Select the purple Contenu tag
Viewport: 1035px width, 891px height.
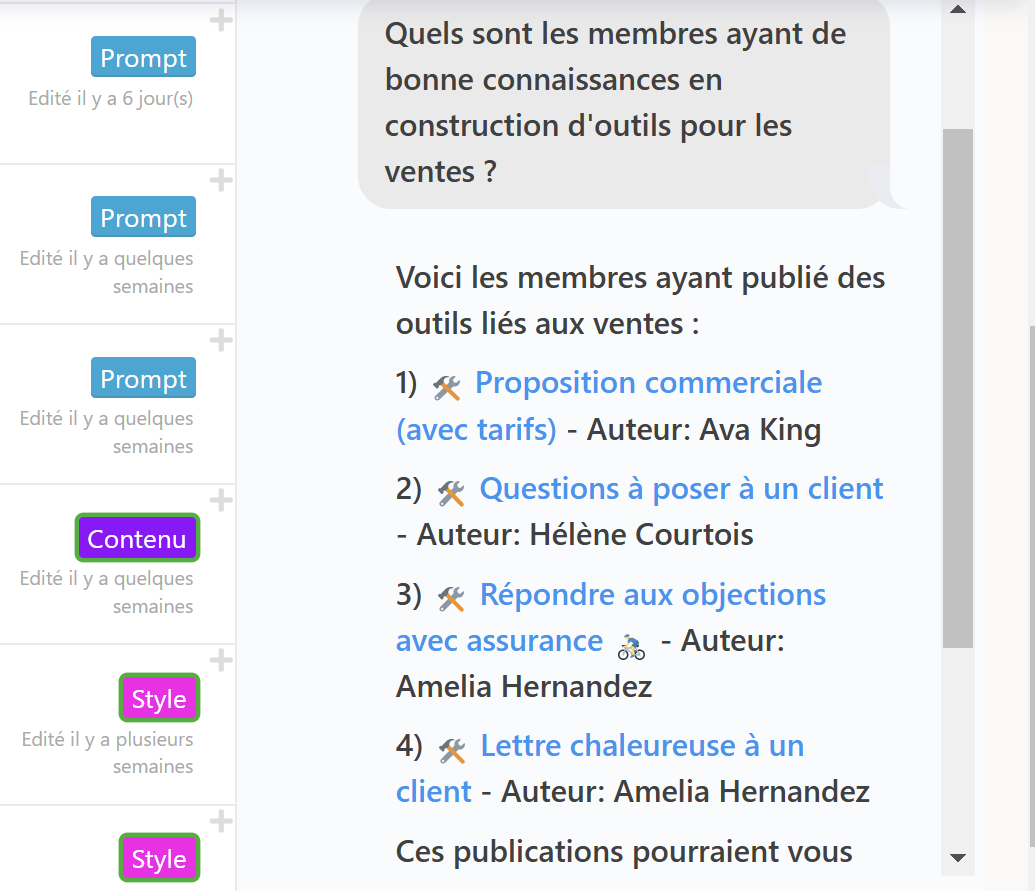pyautogui.click(x=137, y=539)
